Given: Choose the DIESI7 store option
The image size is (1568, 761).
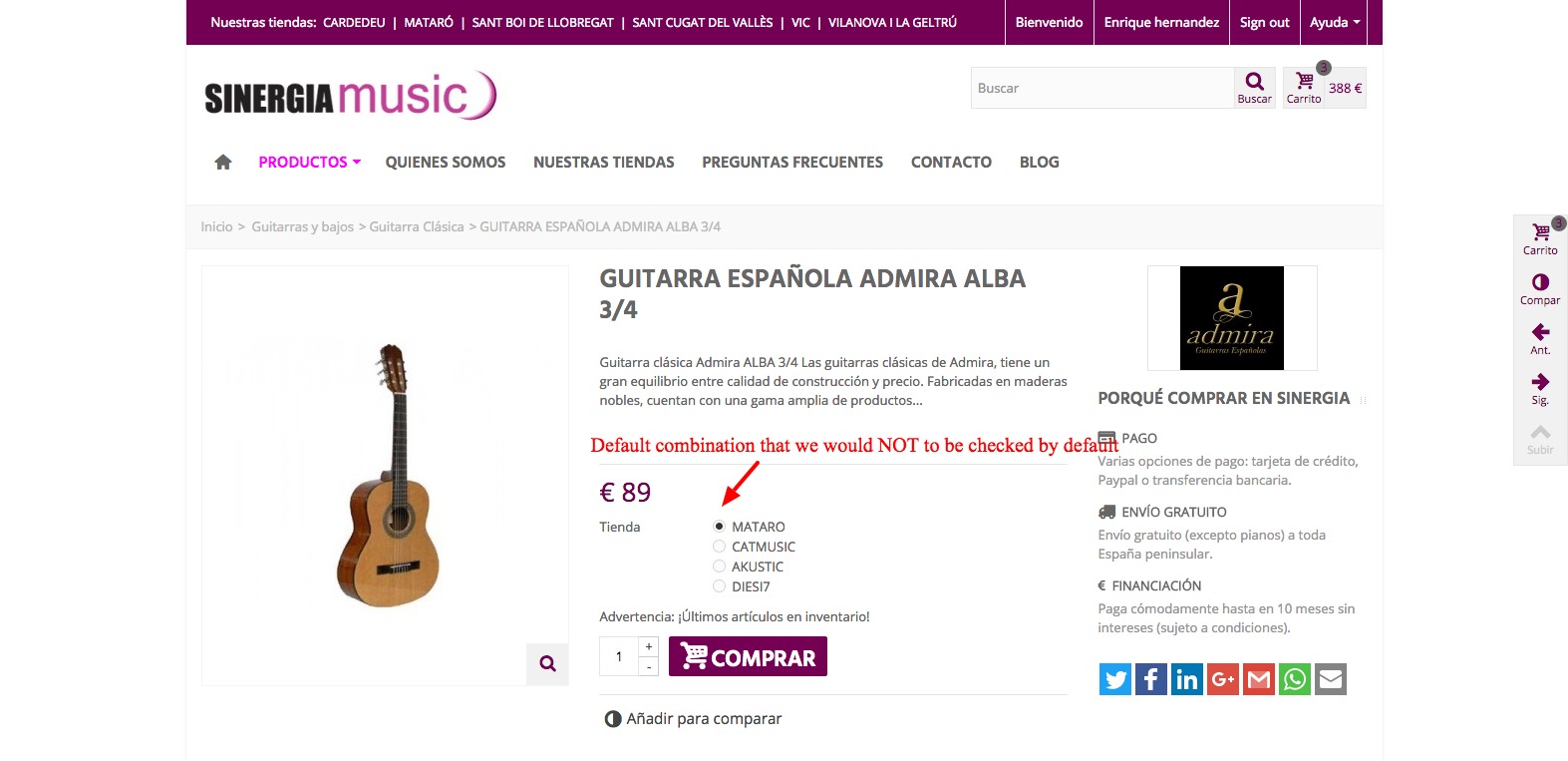Looking at the screenshot, I should pos(719,586).
